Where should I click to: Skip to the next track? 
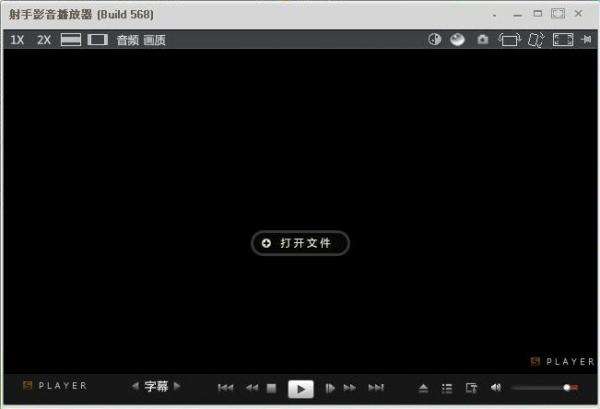point(376,388)
